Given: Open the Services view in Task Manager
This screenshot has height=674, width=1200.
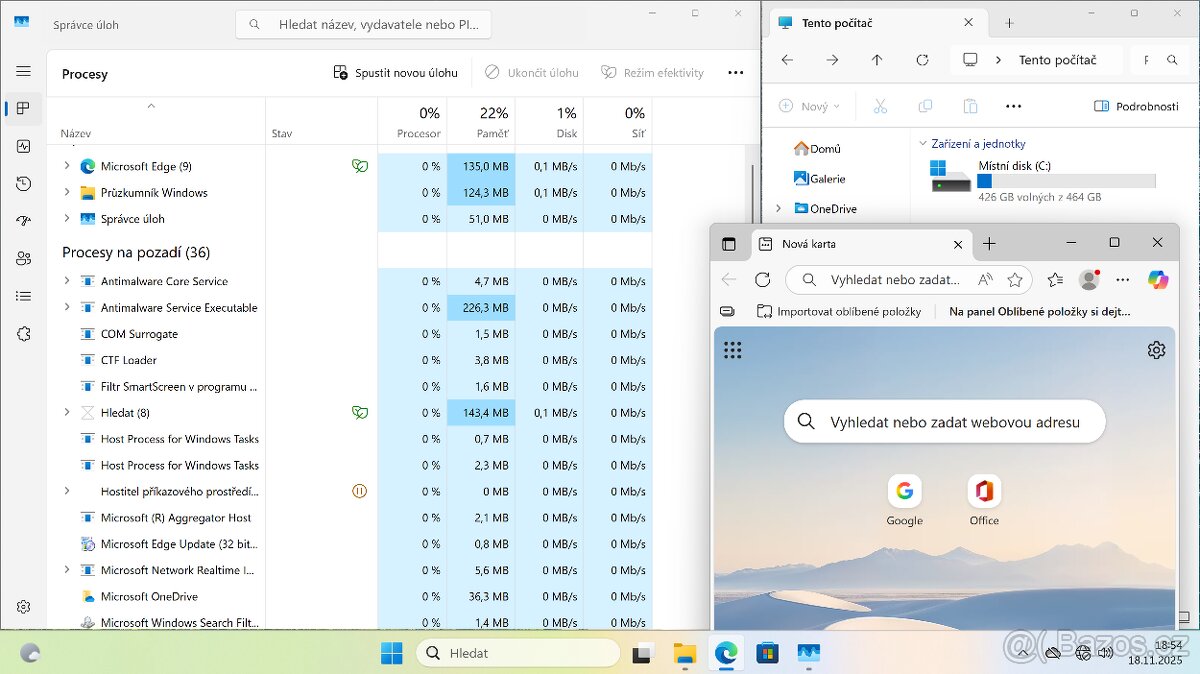Looking at the screenshot, I should click(23, 334).
